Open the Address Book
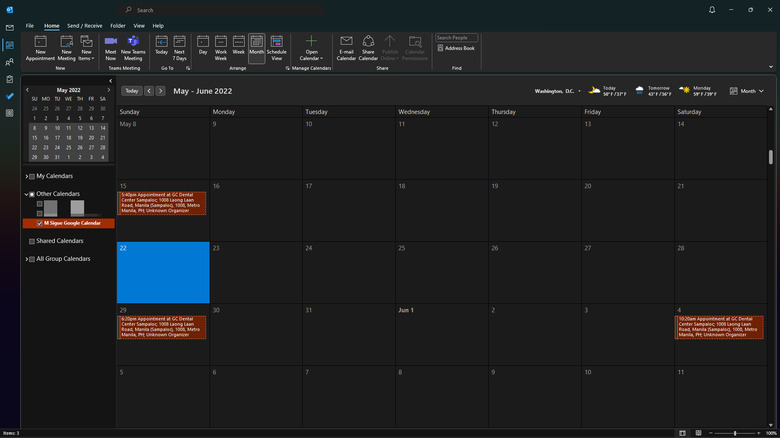Image resolution: width=780 pixels, height=438 pixels. [456, 48]
